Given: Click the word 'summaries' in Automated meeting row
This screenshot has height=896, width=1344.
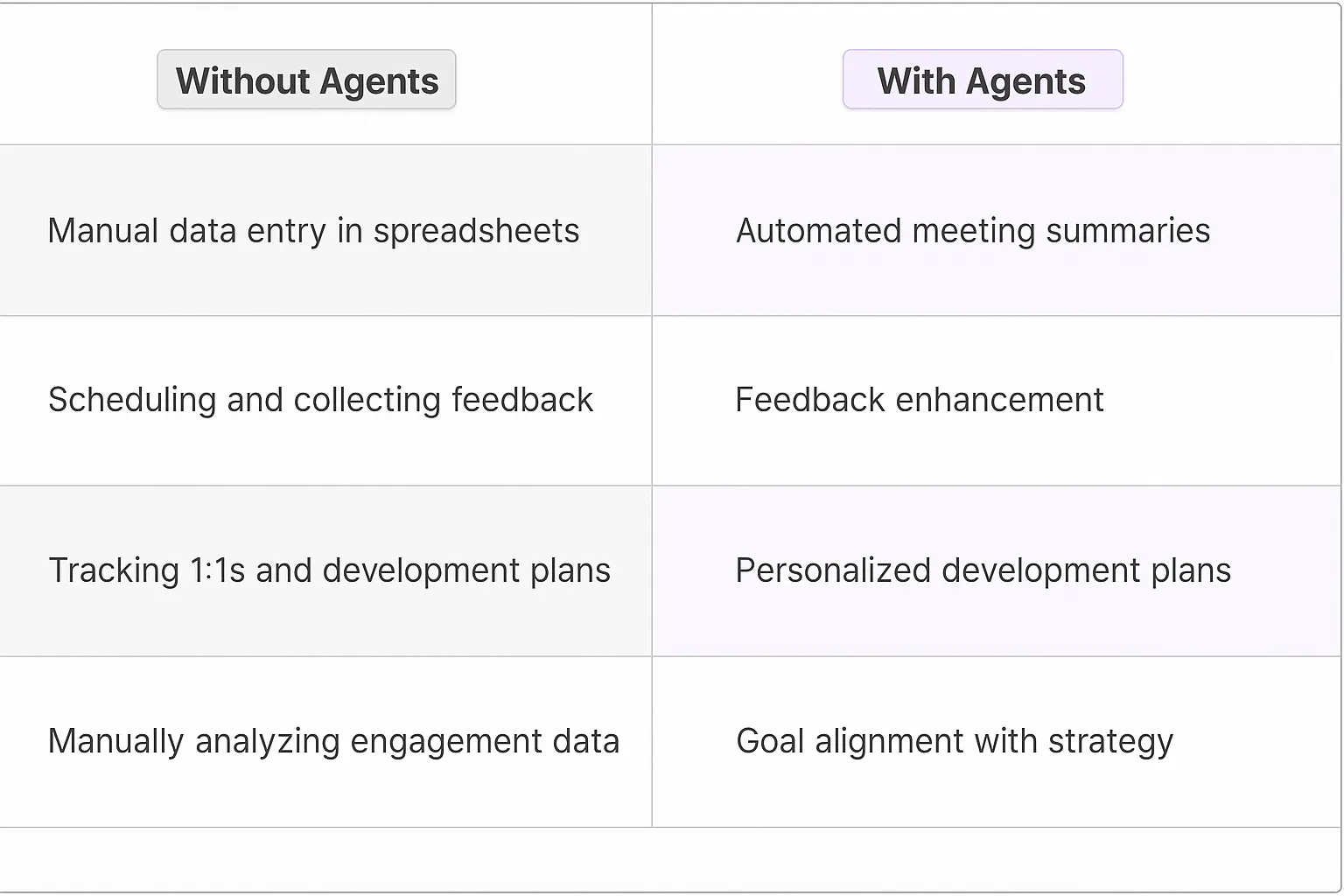Looking at the screenshot, I should point(1128,231).
